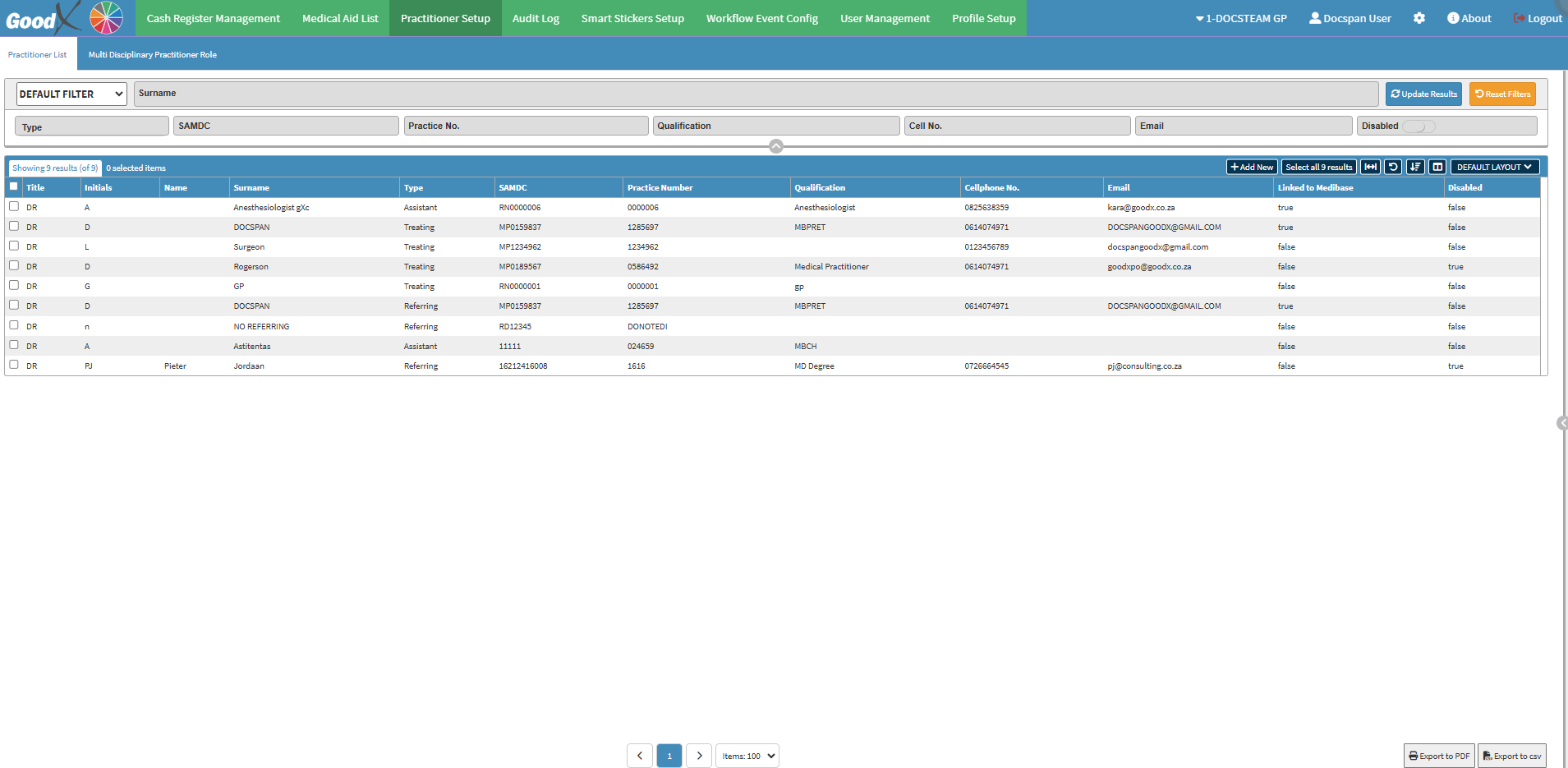The image size is (1568, 768).
Task: Click the column chooser icon
Action: (x=1437, y=167)
